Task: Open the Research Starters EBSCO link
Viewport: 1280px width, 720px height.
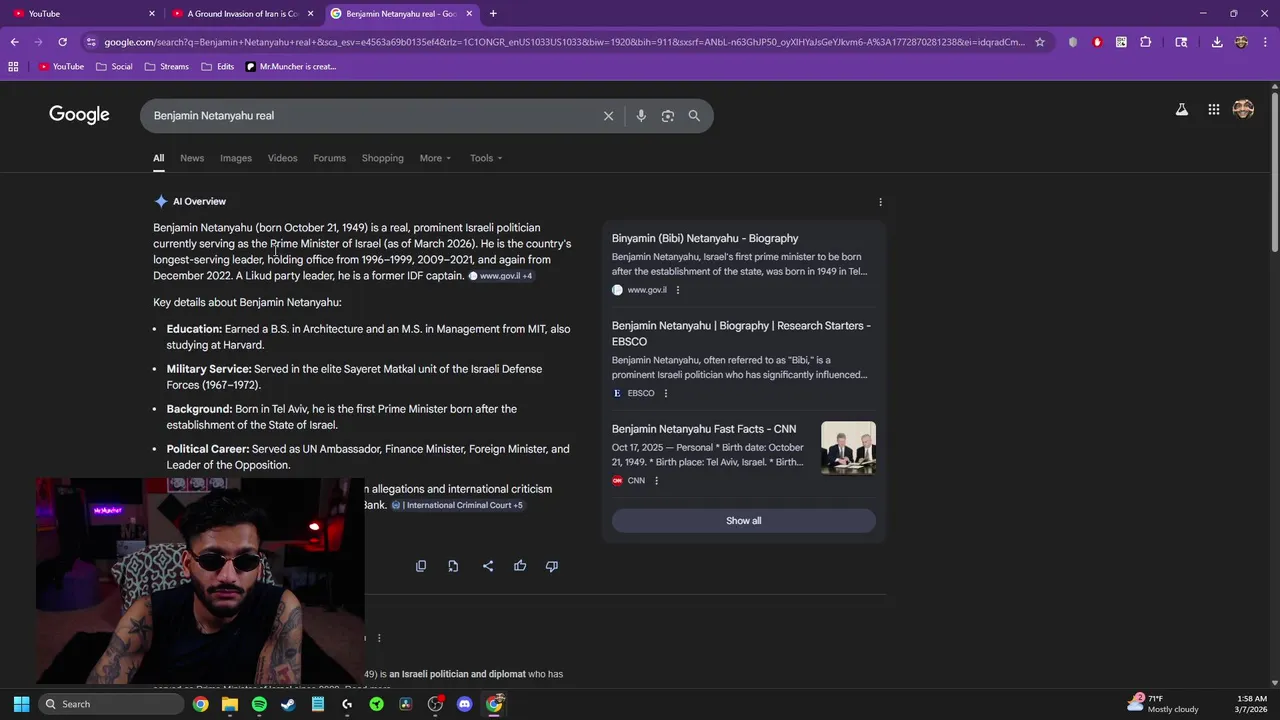Action: (741, 334)
